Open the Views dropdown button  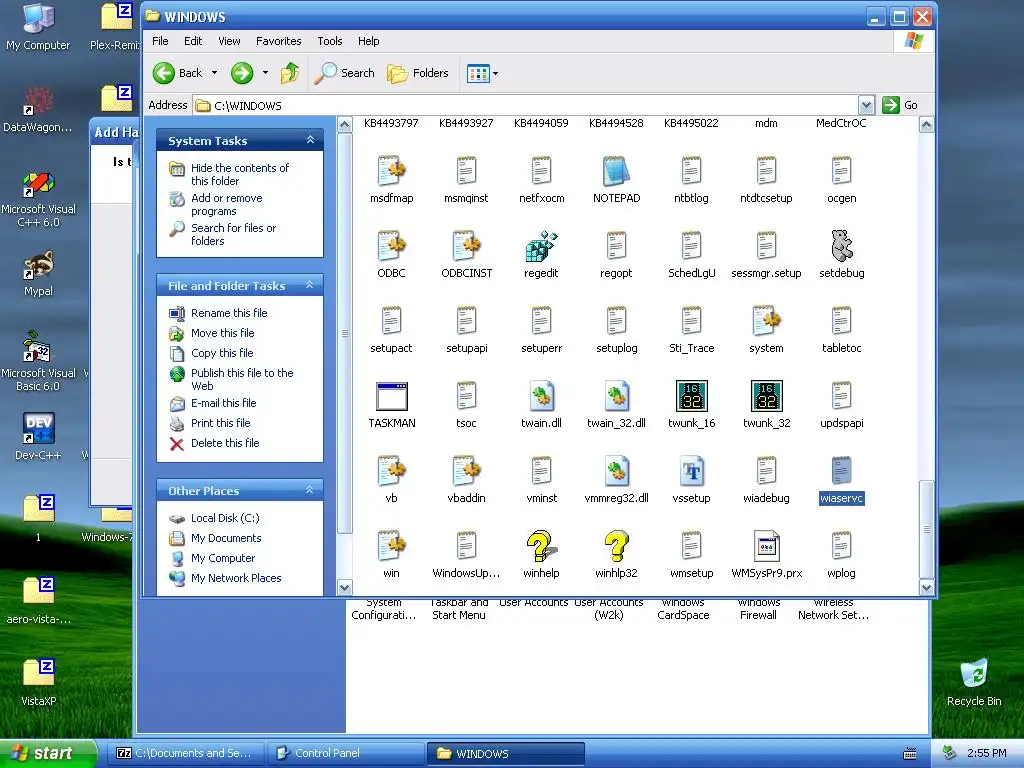483,74
